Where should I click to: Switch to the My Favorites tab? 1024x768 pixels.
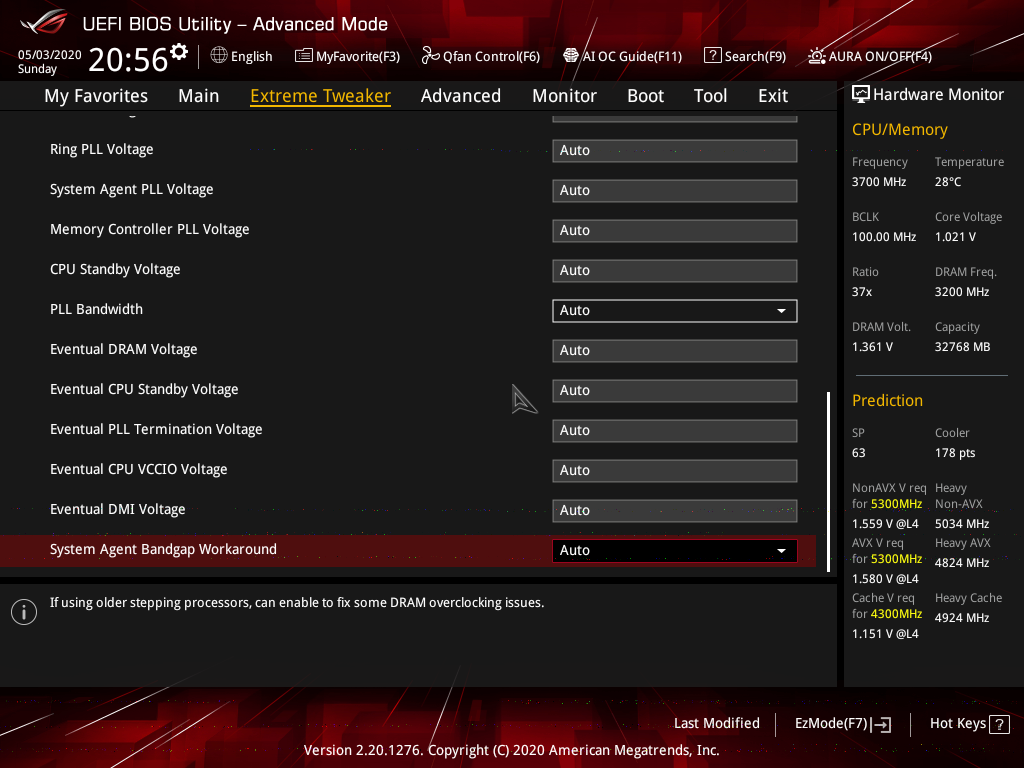[96, 96]
